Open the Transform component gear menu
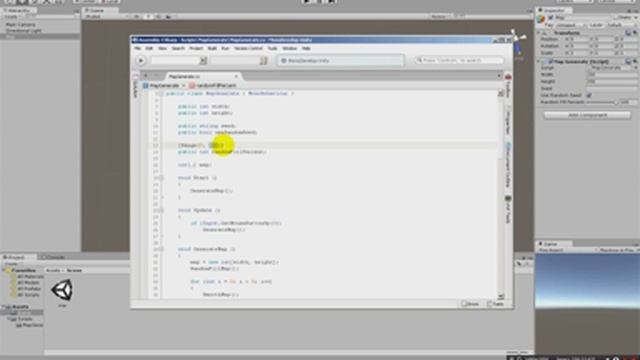The image size is (640, 360). 635,33
